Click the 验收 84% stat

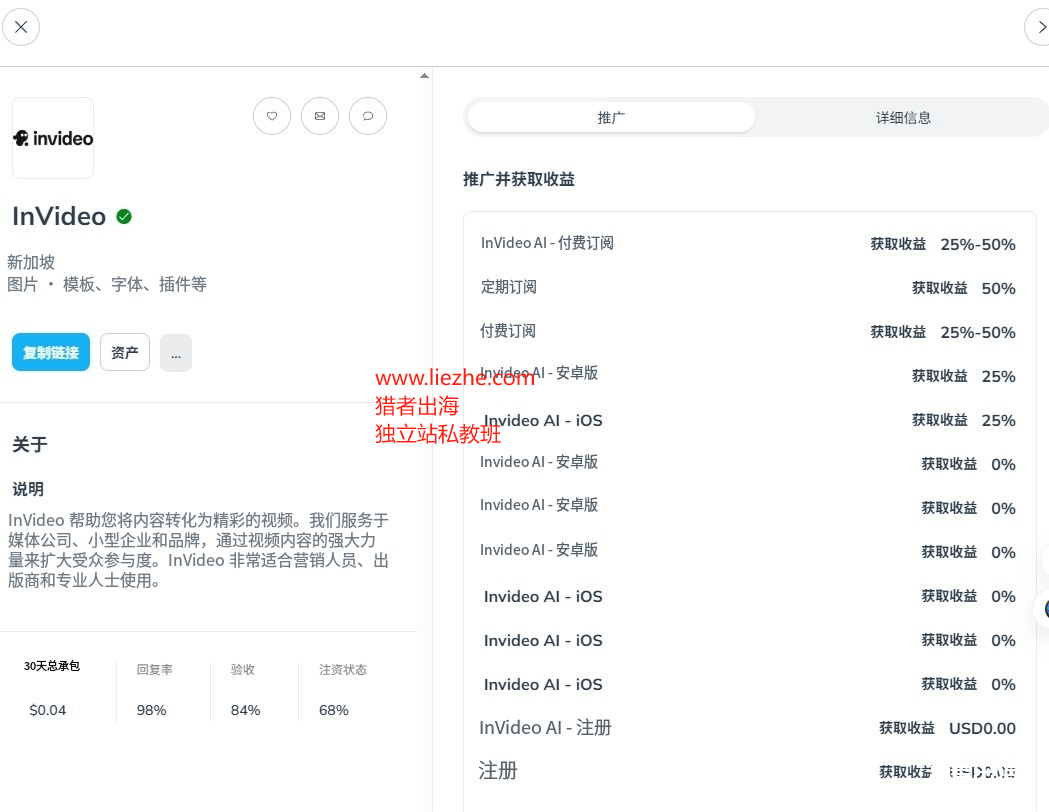click(x=245, y=690)
